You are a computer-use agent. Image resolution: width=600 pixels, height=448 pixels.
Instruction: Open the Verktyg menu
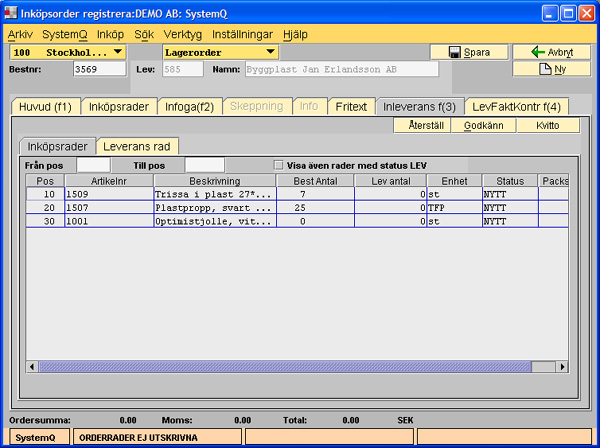[183, 34]
